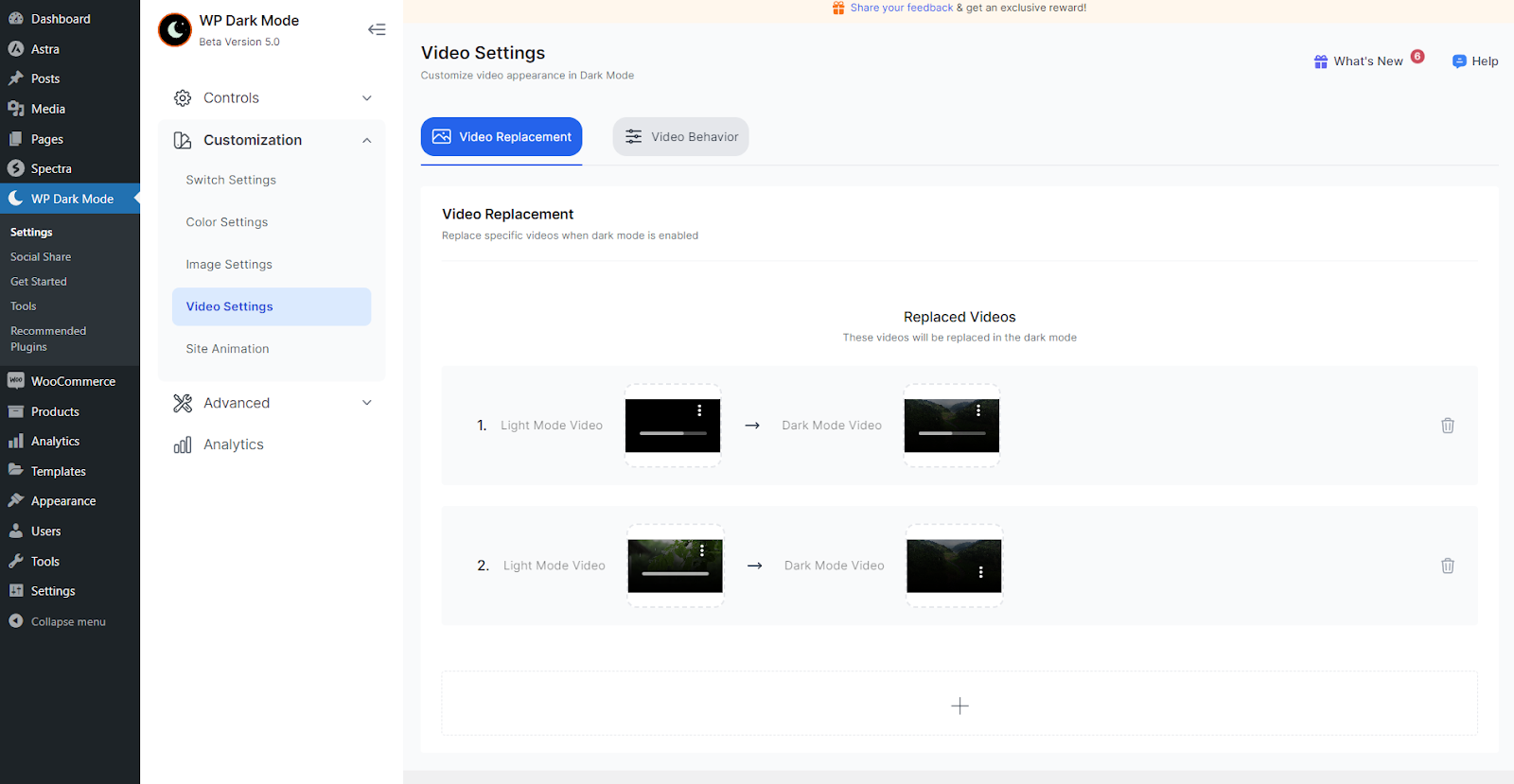The height and width of the screenshot is (784, 1514).
Task: Open the What's New link
Action: pyautogui.click(x=1368, y=61)
